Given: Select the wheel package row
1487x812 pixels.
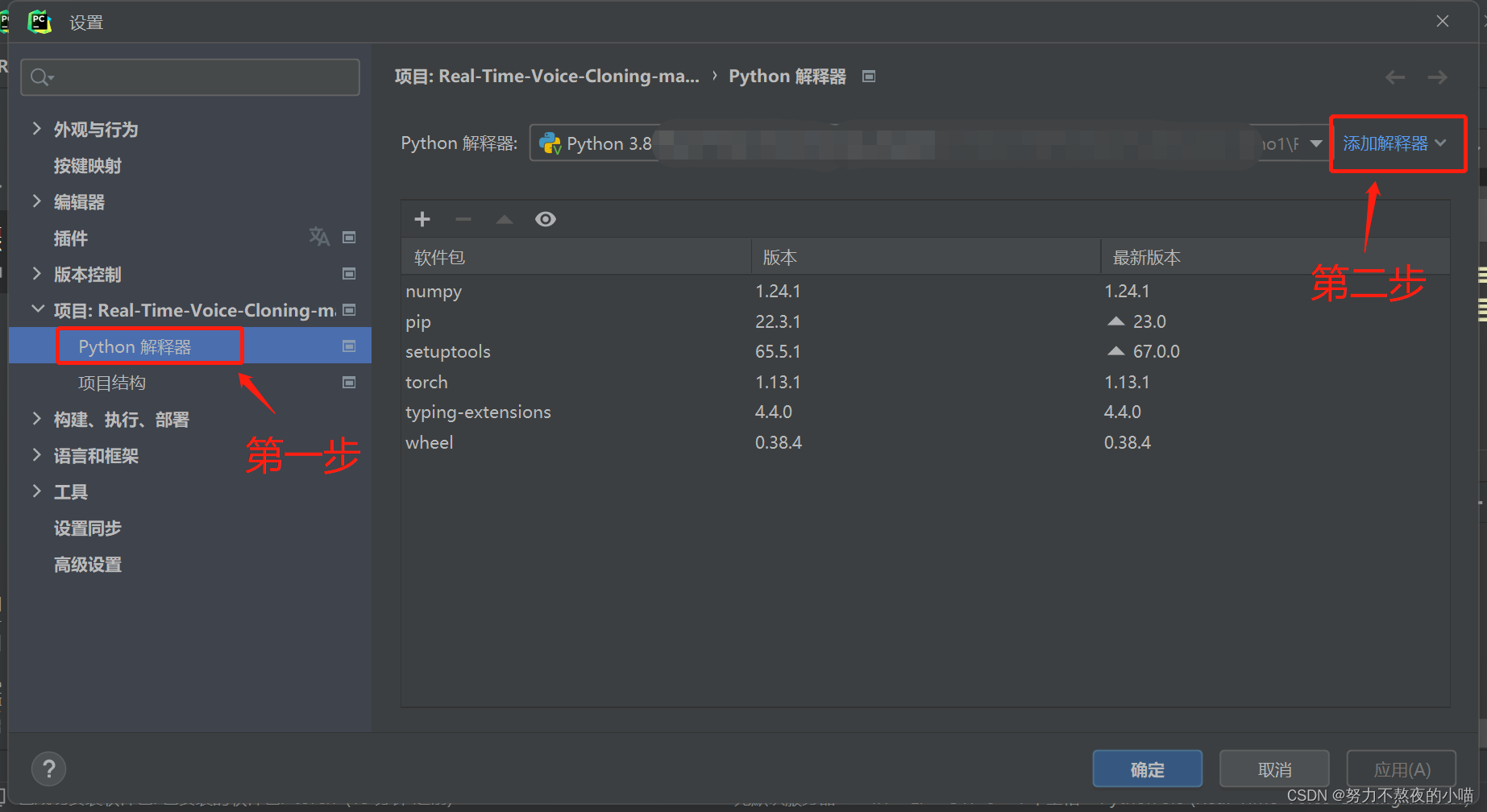Looking at the screenshot, I should tap(925, 442).
